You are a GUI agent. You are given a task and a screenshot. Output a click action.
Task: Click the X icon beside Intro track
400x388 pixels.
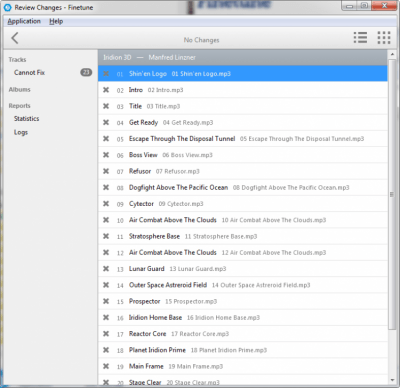106,90
